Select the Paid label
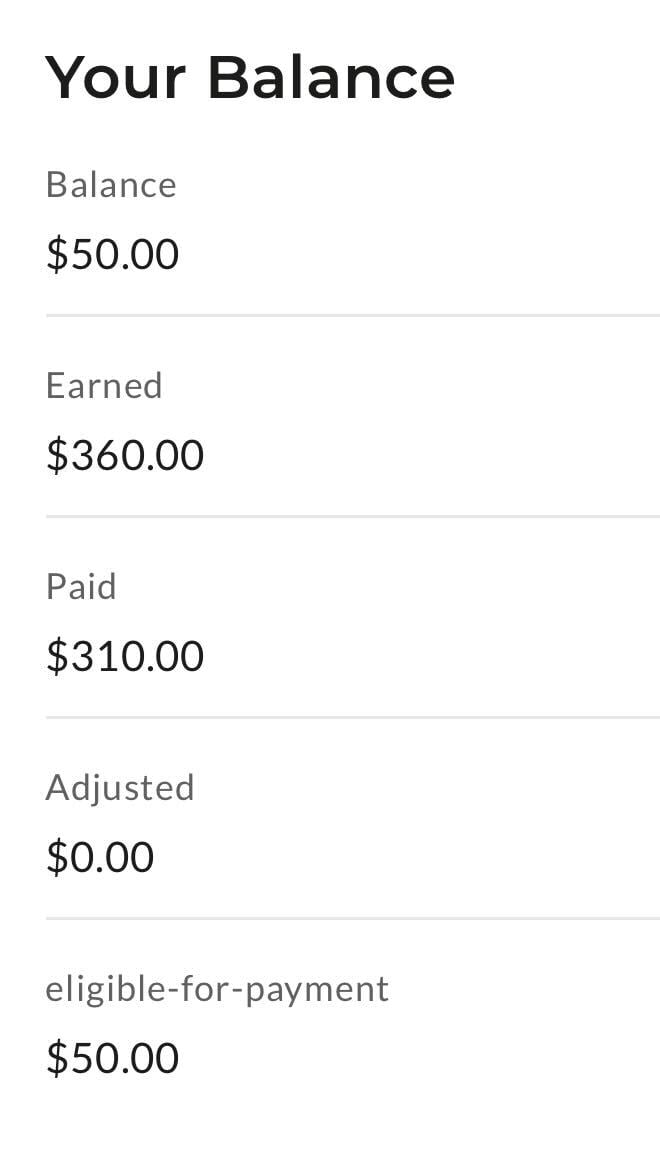The width and height of the screenshot is (660, 1164). (x=81, y=586)
